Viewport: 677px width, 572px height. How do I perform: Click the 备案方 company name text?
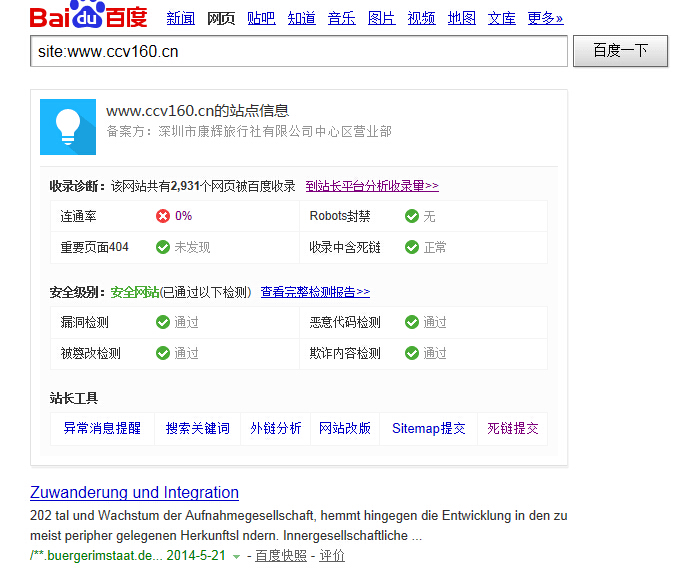click(x=275, y=131)
